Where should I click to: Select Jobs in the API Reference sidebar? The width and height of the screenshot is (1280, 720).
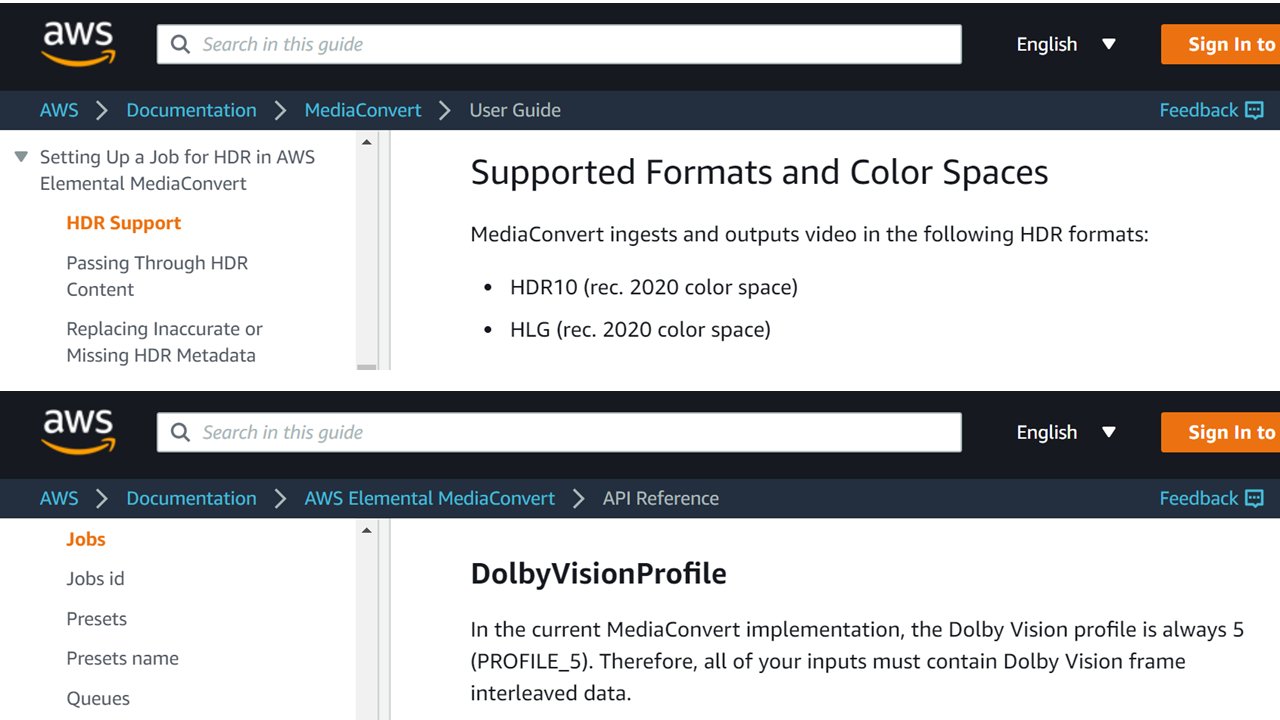(x=86, y=539)
